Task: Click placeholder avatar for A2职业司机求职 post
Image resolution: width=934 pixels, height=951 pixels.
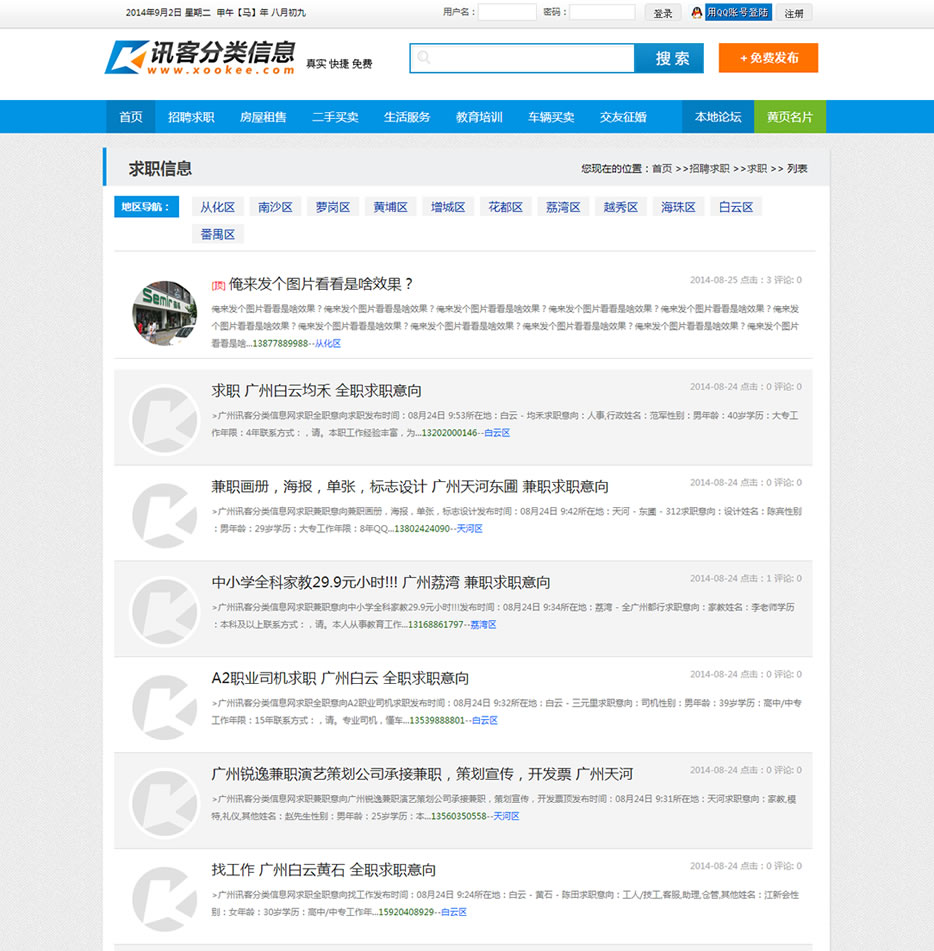Action: point(164,707)
